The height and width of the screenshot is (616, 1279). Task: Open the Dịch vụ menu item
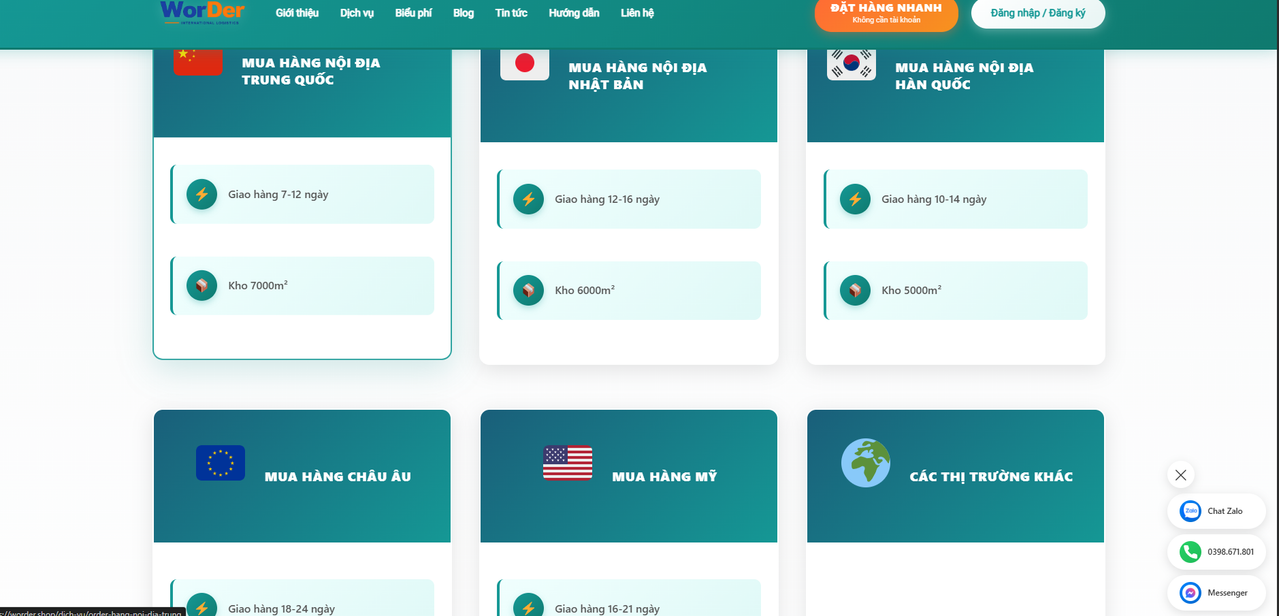coord(357,13)
